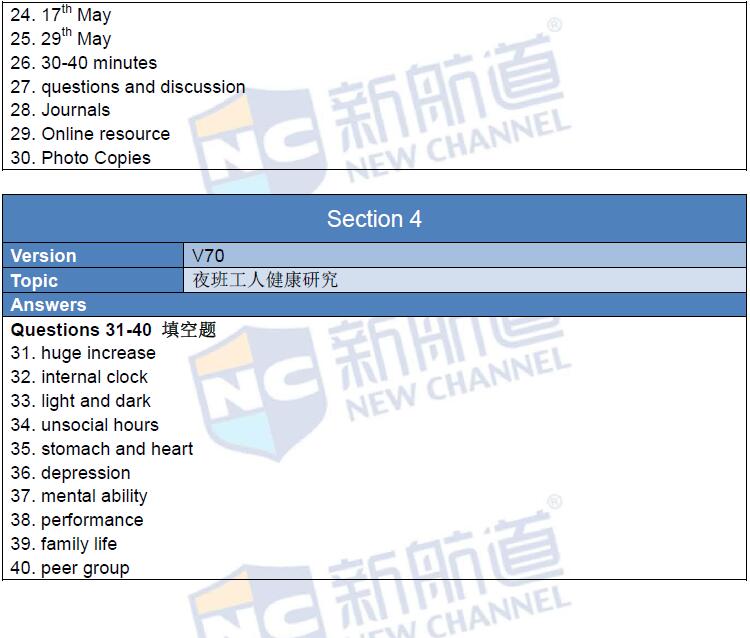Click answer 37 mental ability
Viewport: 750px width, 638px height.
click(79, 496)
